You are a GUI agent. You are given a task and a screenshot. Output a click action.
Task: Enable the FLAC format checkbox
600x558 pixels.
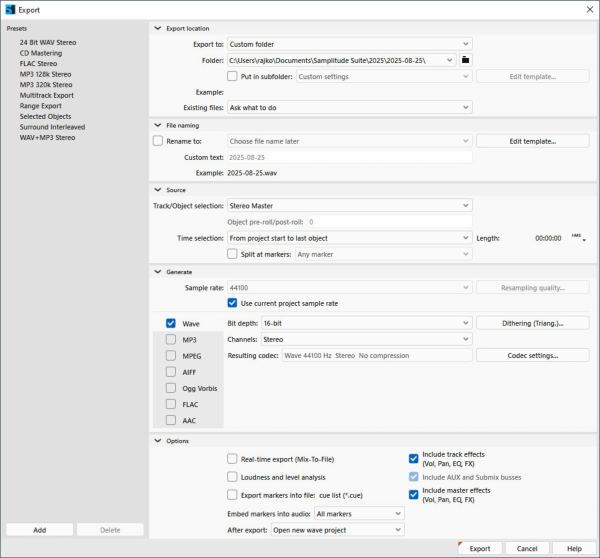171,404
